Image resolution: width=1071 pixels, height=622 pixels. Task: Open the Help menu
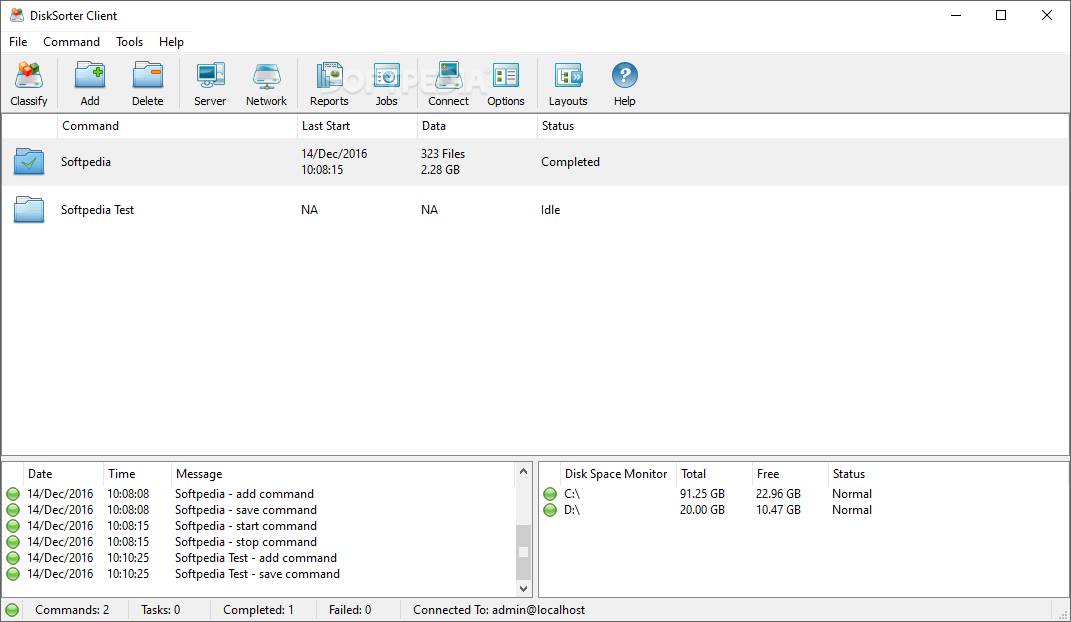click(x=171, y=42)
